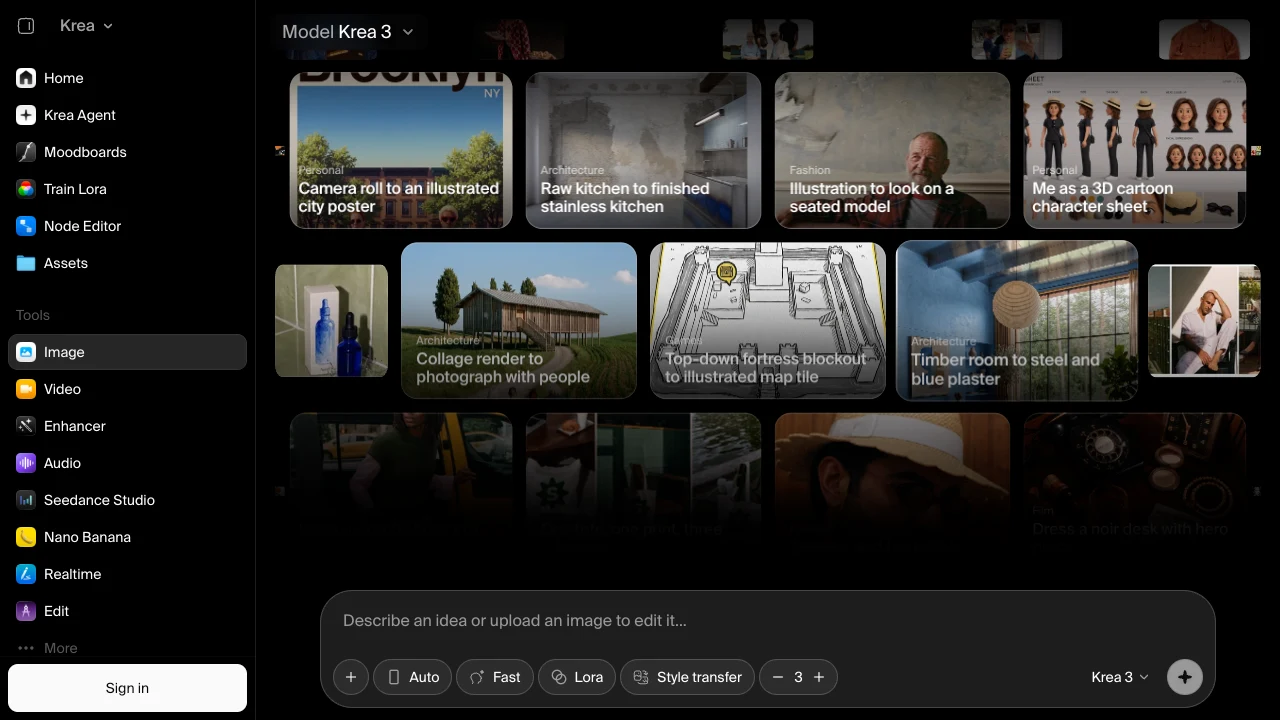Go to Seedance Studio label
The image size is (1280, 720).
tap(99, 500)
